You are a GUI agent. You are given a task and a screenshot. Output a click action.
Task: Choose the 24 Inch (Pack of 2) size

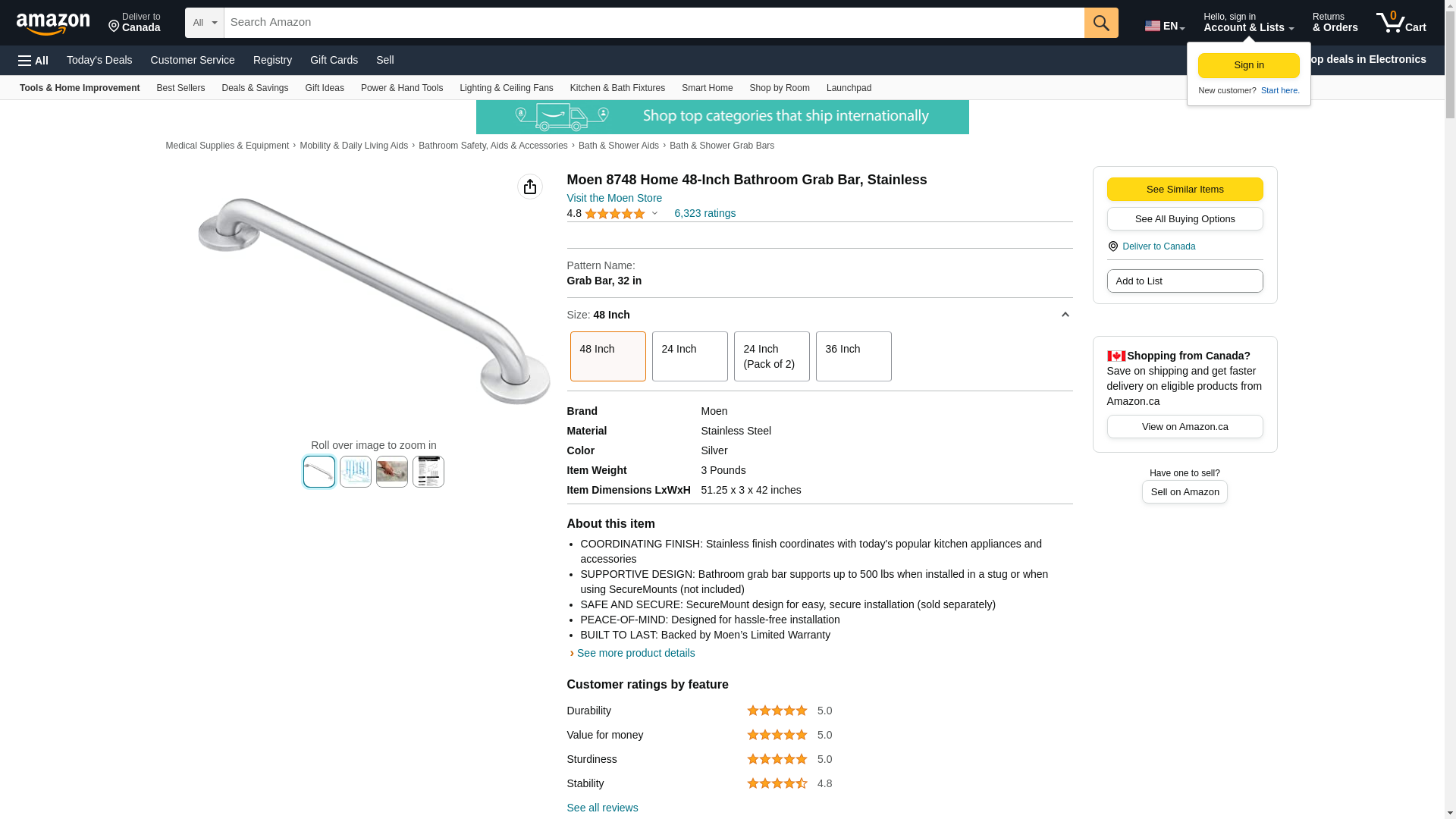point(771,356)
